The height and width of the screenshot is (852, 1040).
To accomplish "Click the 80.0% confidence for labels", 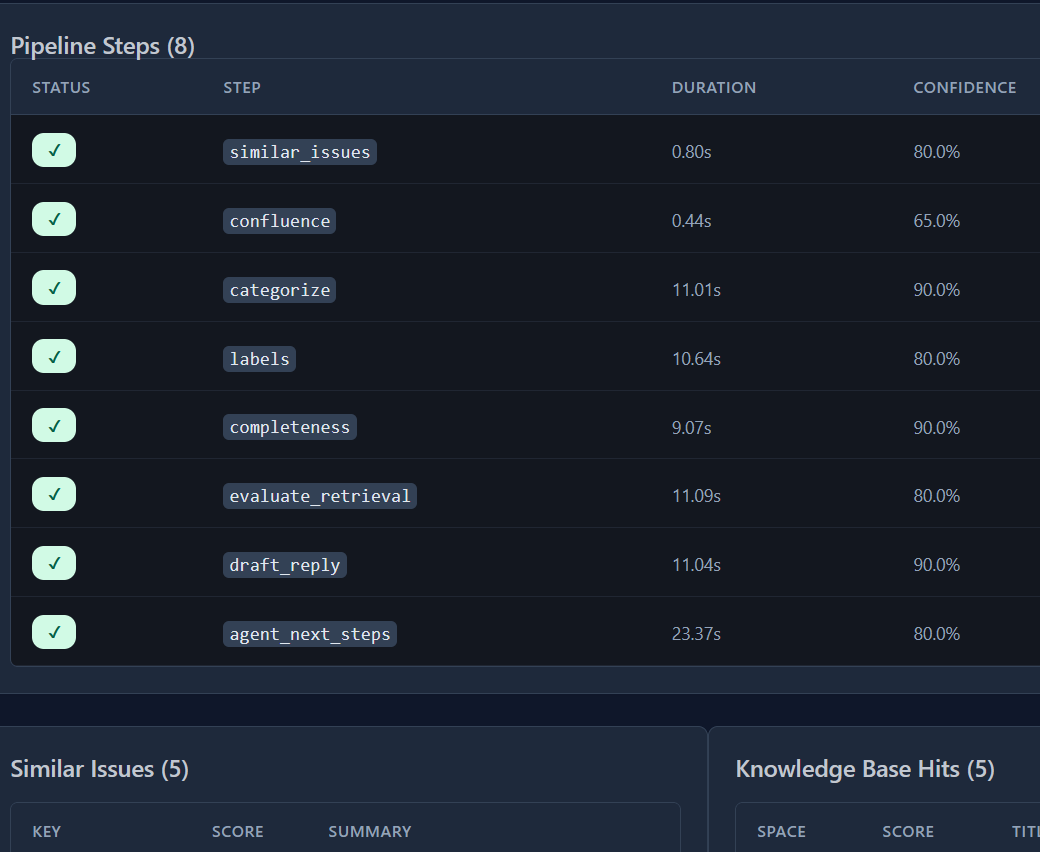I will (x=937, y=359).
